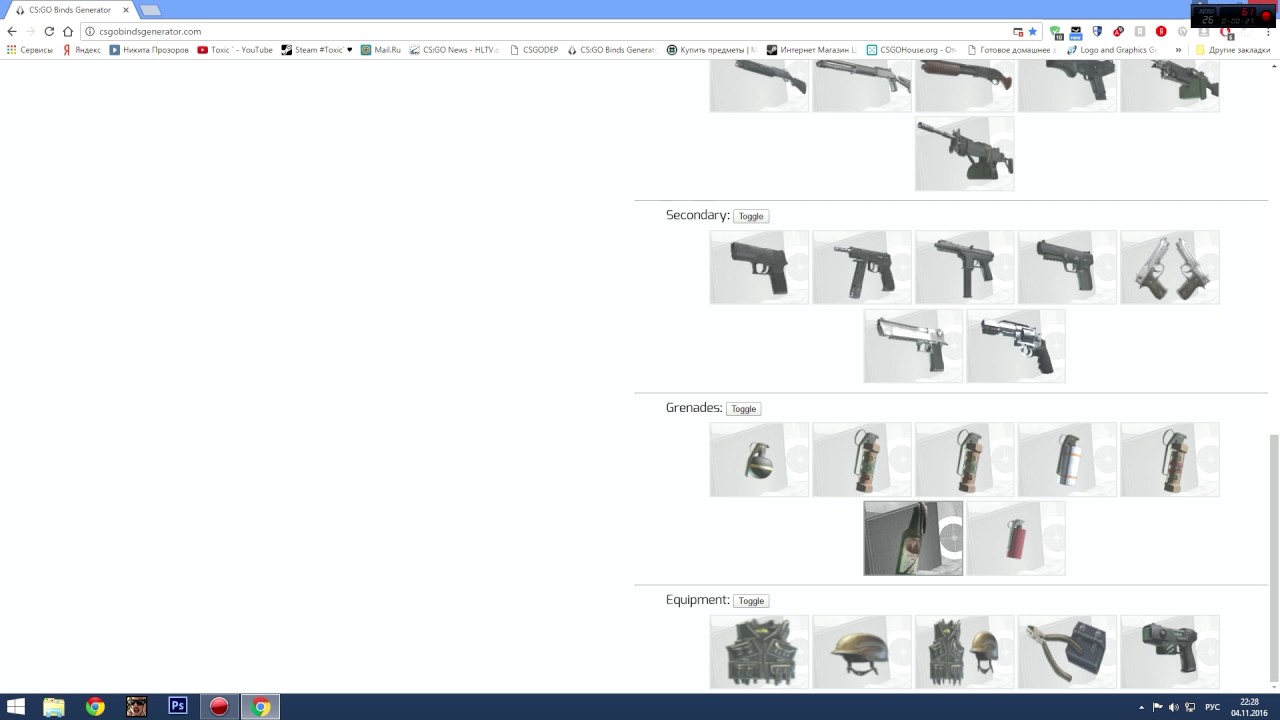Viewport: 1280px width, 720px height.
Task: Open the volume control in tray
Action: tap(1174, 707)
